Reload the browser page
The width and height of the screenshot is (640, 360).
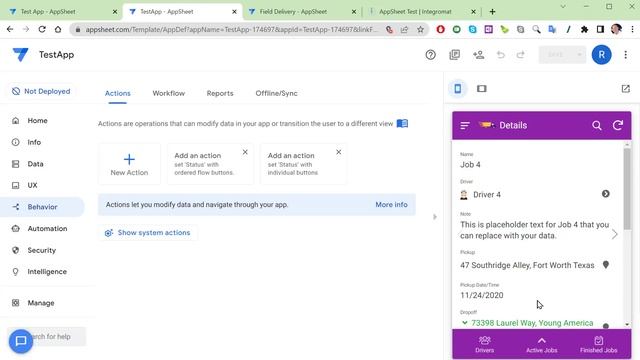(x=42, y=29)
